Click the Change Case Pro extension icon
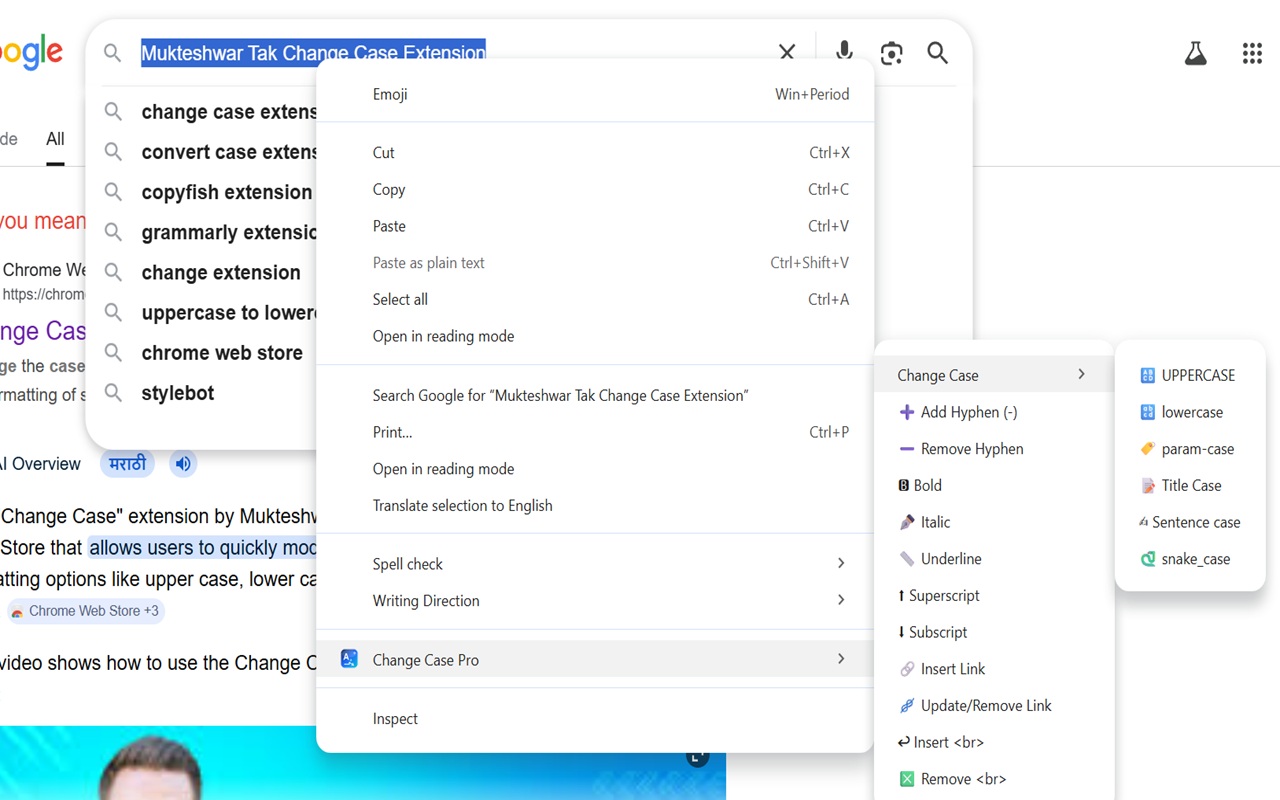The height and width of the screenshot is (800, 1280). [x=349, y=659]
